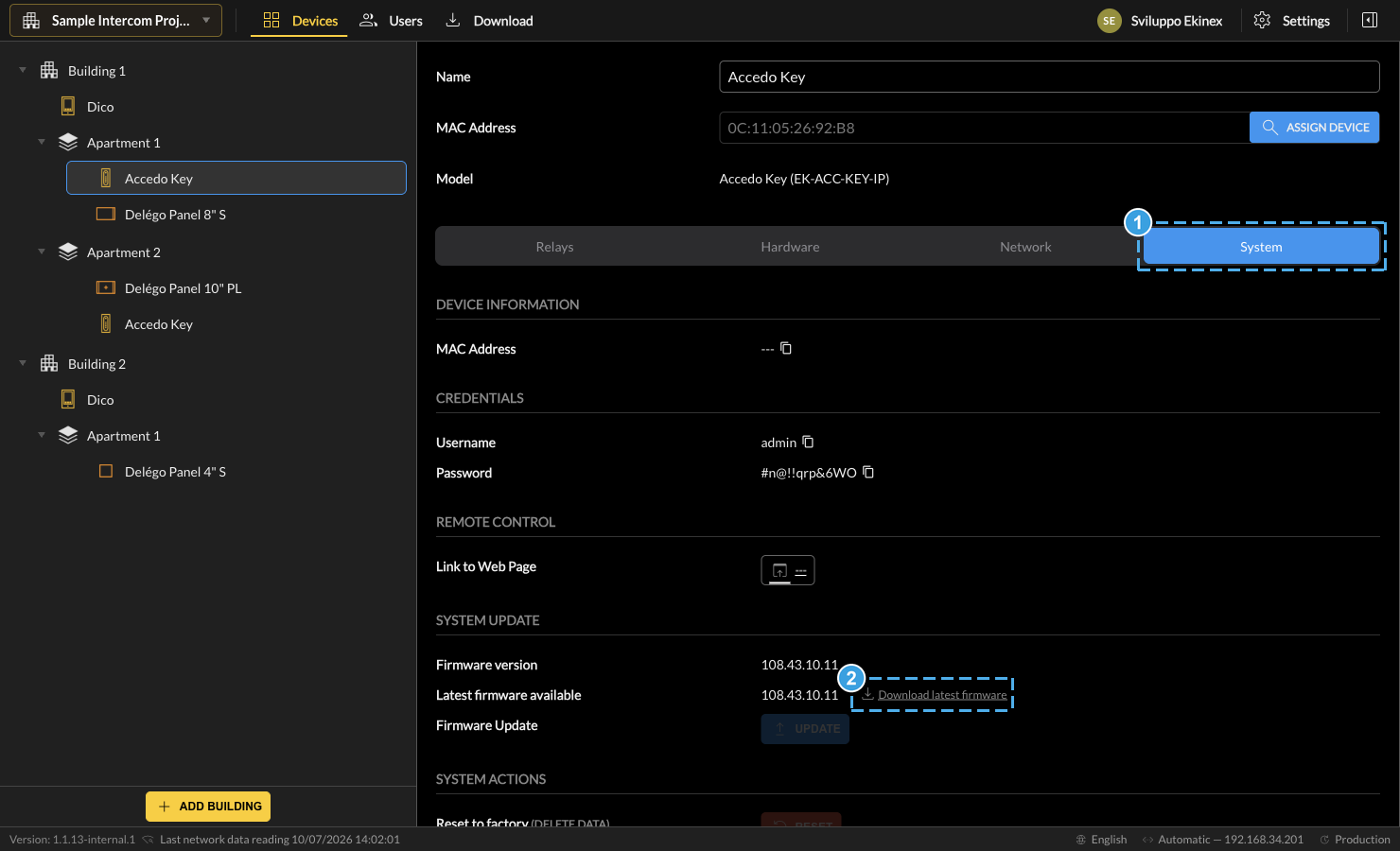Click the Delégo Panel 8" S panel icon

106,215
